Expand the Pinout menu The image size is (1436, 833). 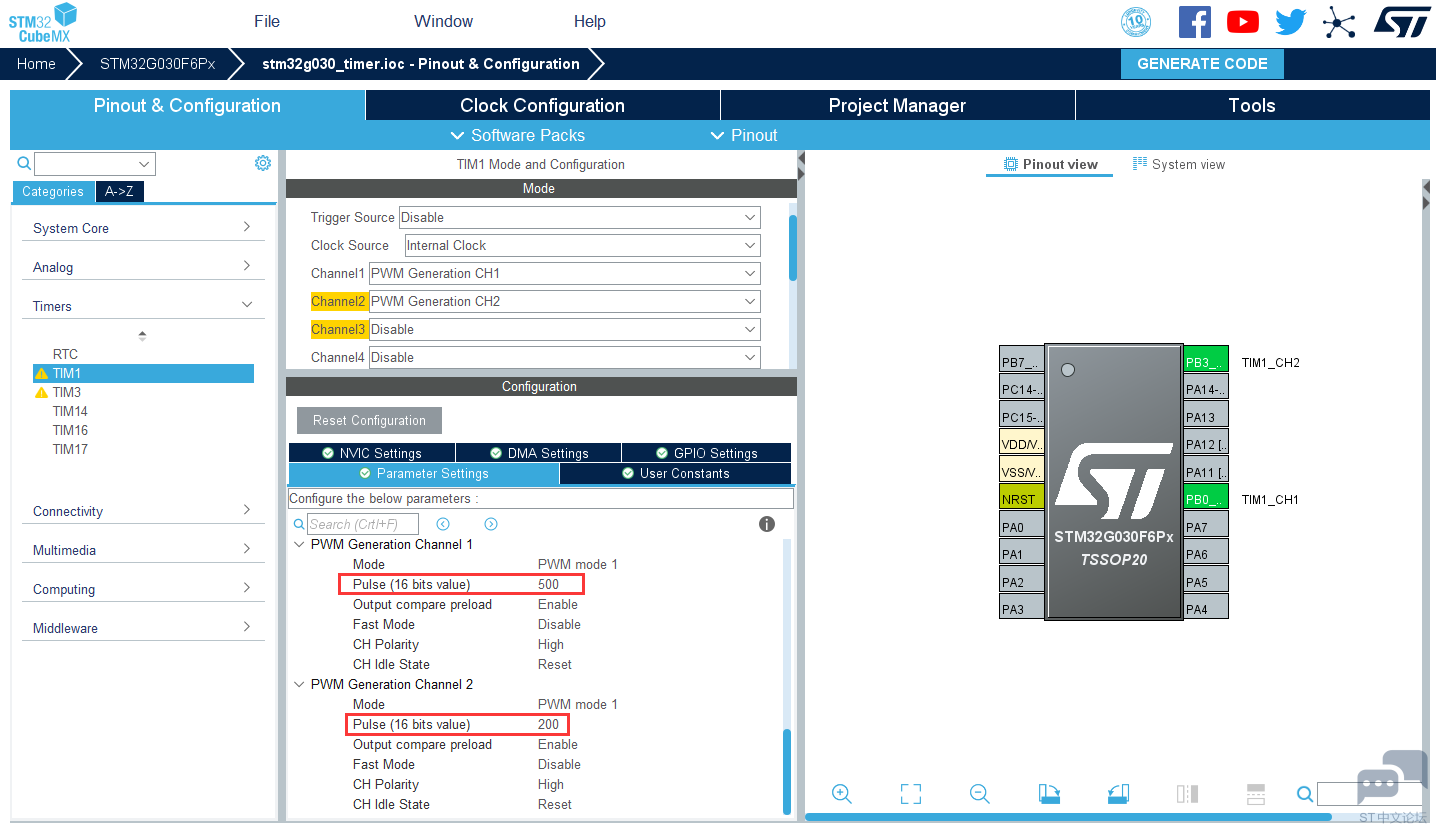(743, 135)
